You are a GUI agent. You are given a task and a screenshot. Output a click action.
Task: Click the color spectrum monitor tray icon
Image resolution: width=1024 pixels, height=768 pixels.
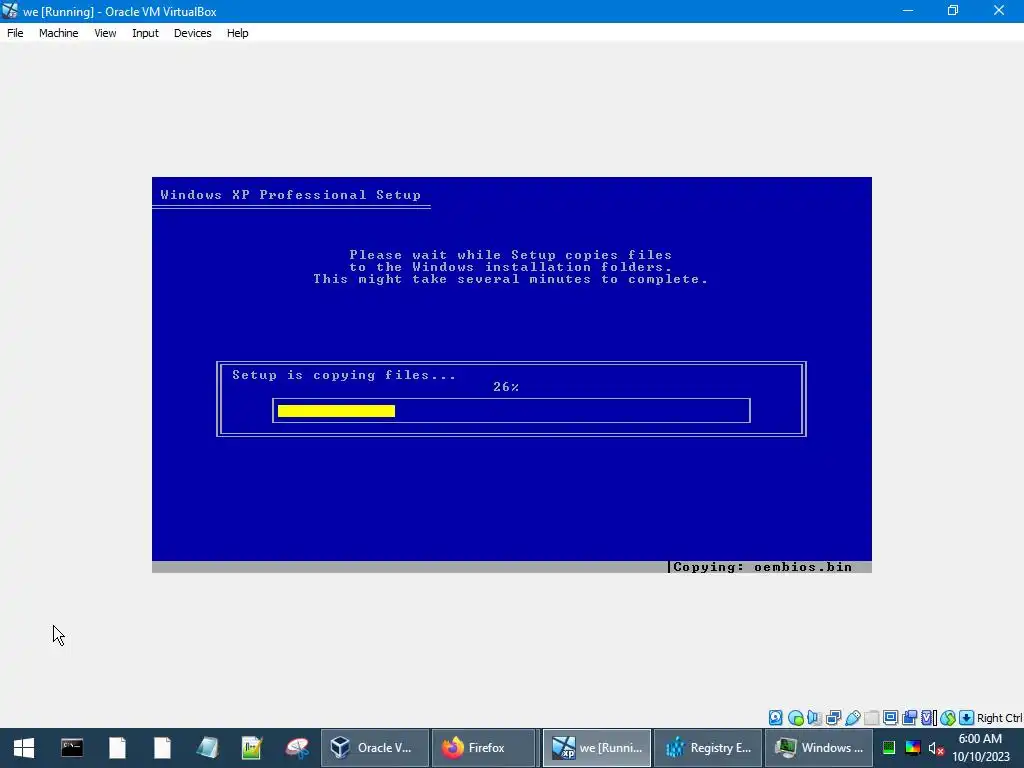913,748
